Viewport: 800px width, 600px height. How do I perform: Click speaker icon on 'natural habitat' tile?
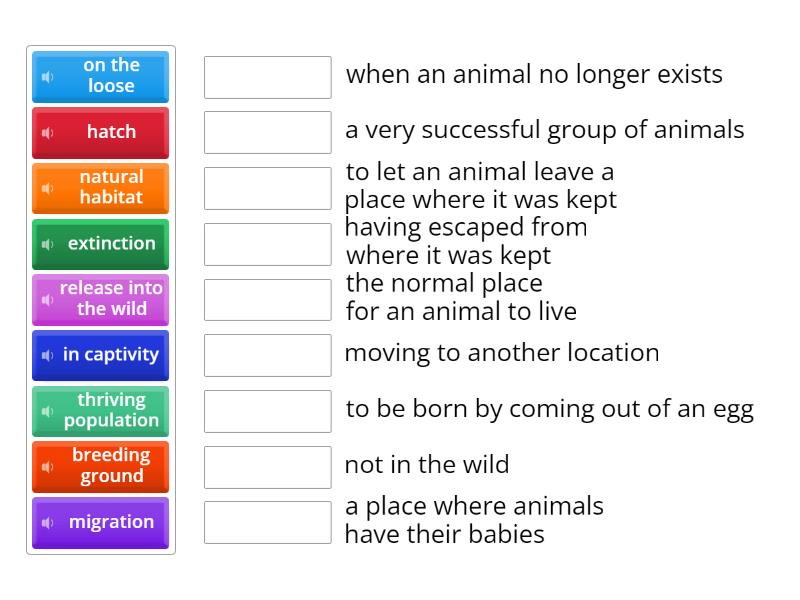point(47,189)
